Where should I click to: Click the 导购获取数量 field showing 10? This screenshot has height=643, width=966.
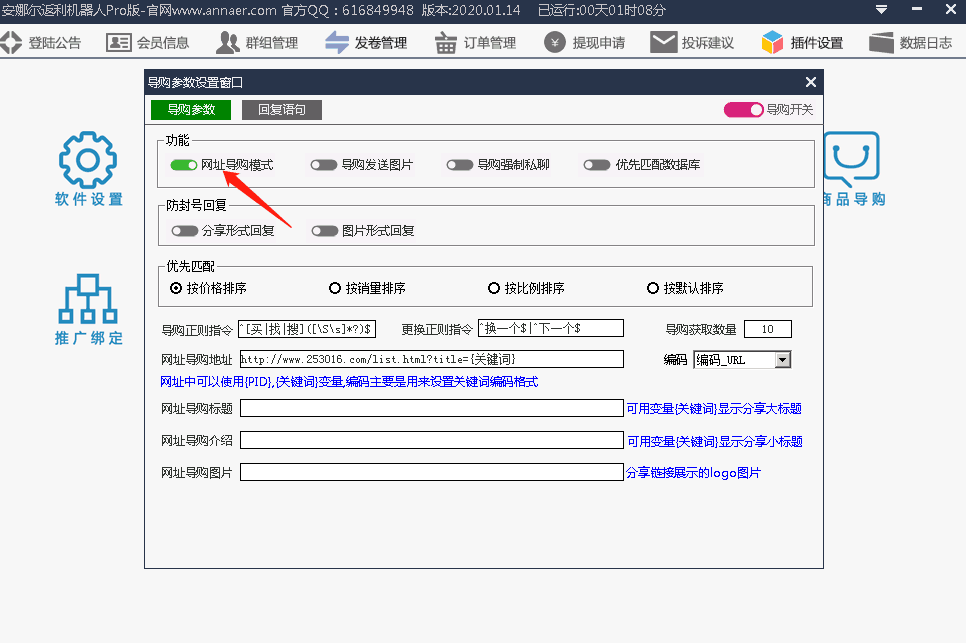[768, 329]
